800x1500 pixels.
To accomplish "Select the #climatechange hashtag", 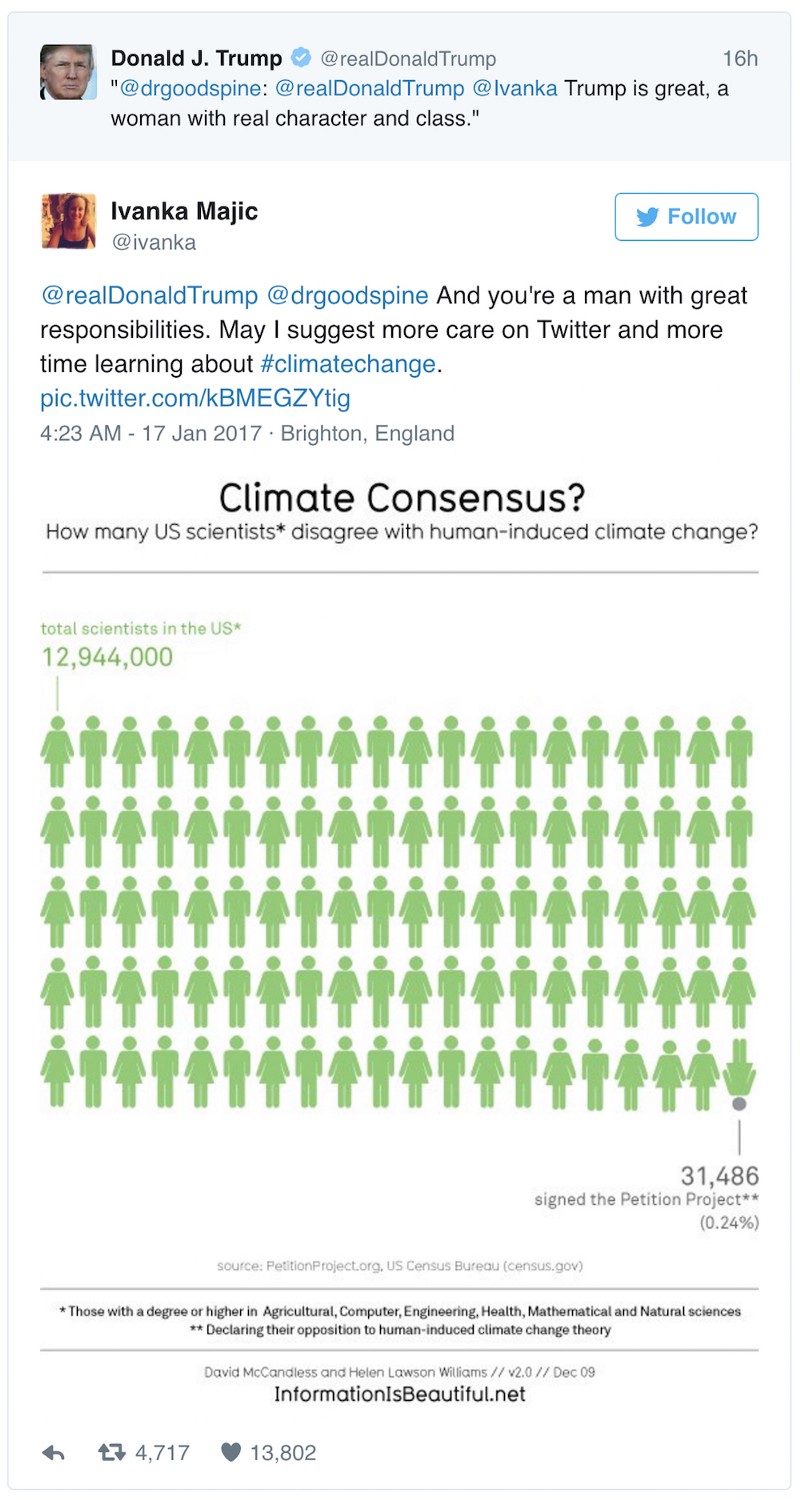I will 355,364.
